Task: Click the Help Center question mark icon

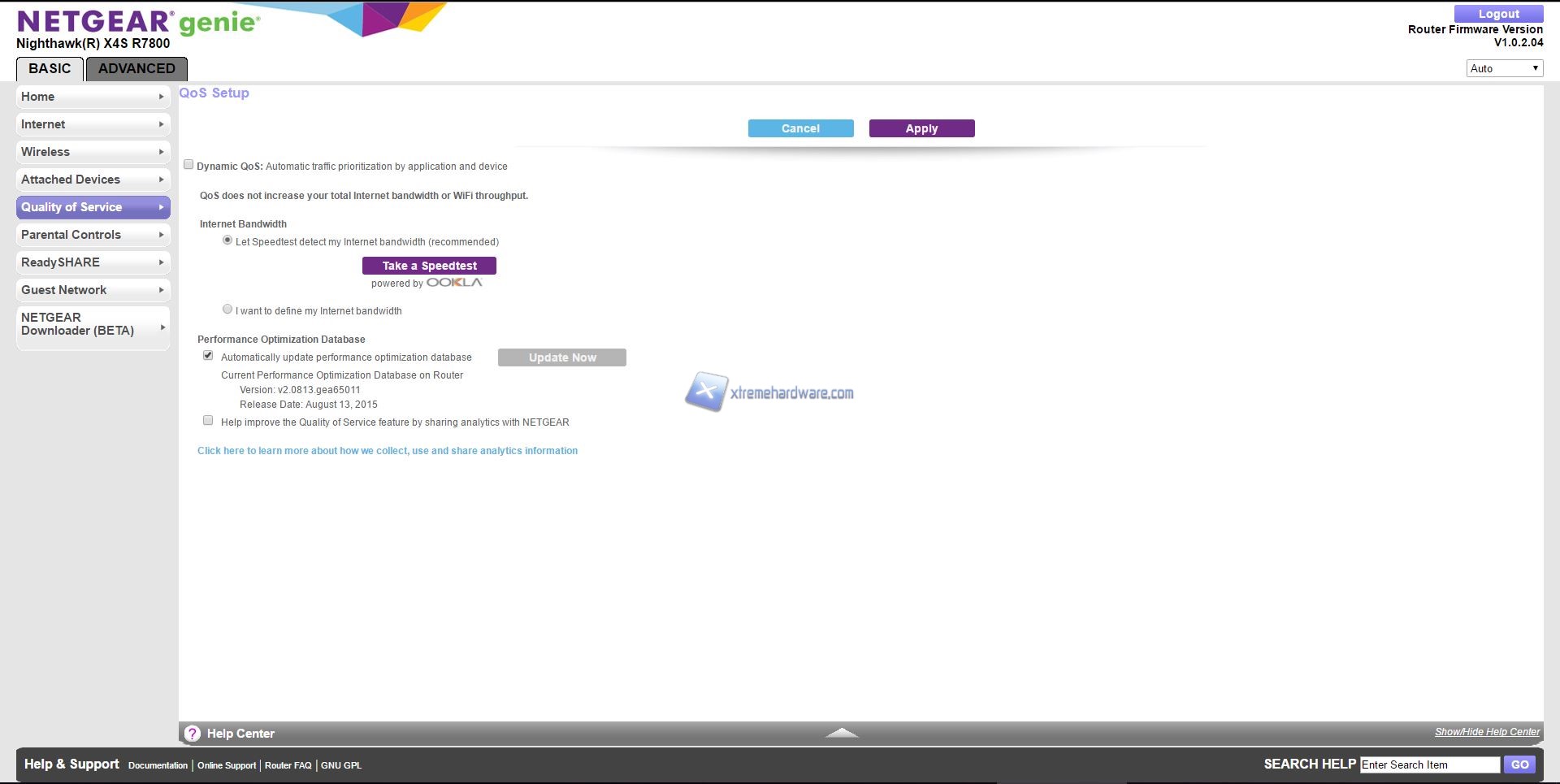Action: [193, 734]
